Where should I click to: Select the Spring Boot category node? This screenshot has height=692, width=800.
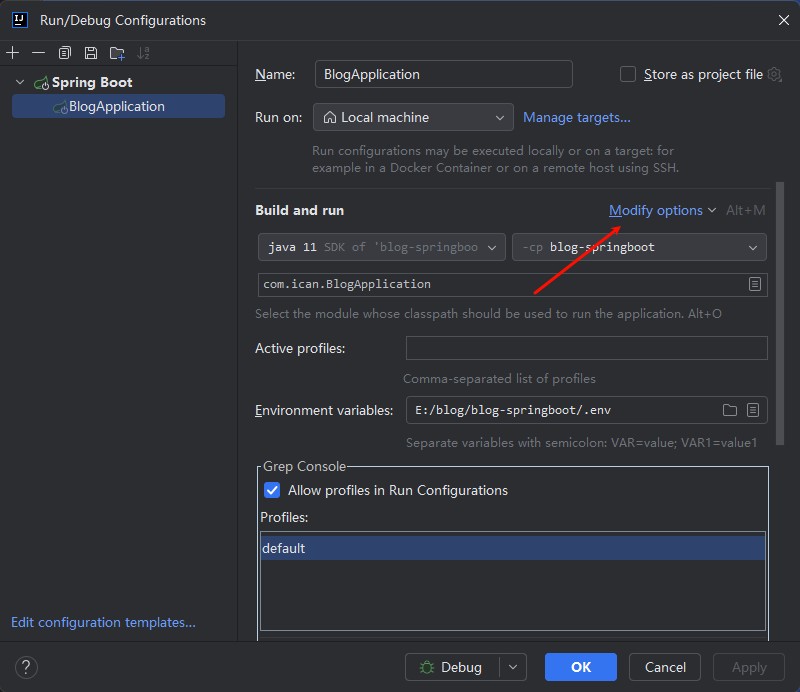(92, 82)
